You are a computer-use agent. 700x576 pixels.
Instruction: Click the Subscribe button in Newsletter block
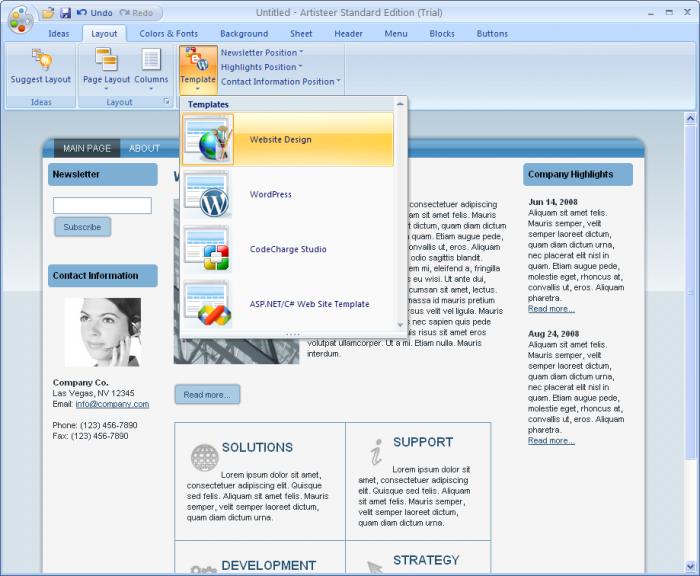pyautogui.click(x=82, y=227)
